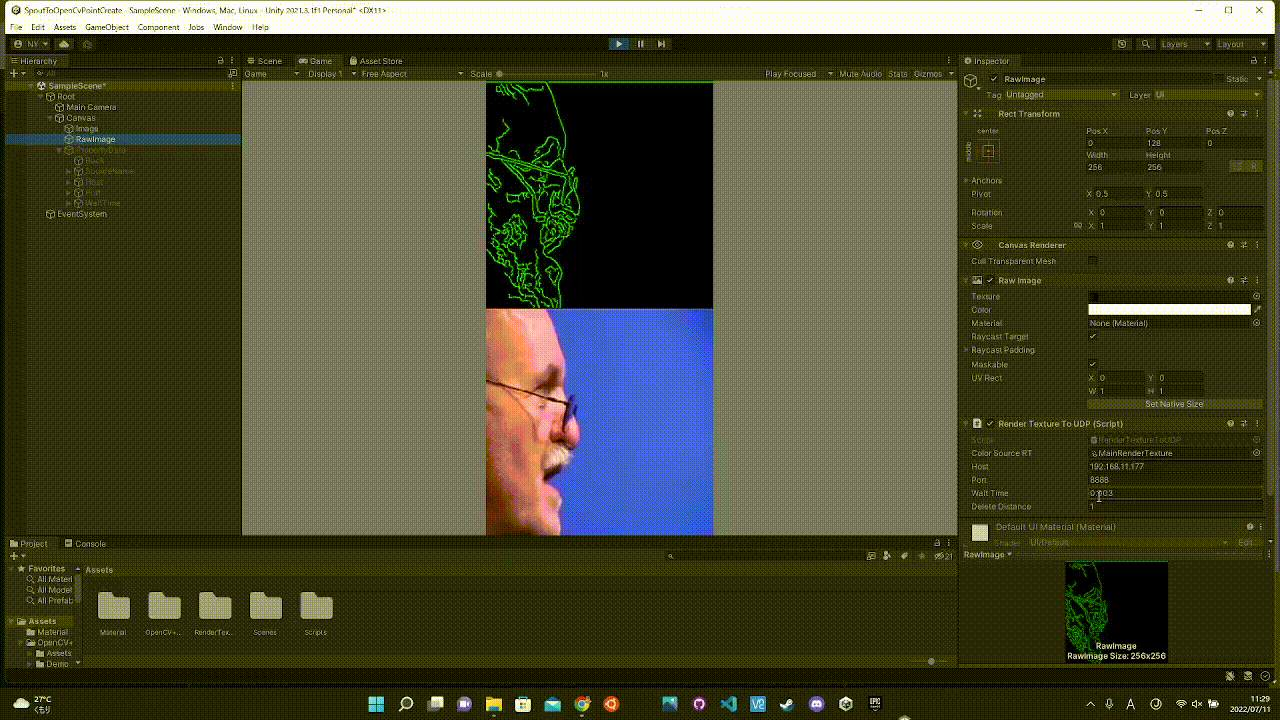Toggle the Hierarchy panel lock icon
Viewport: 1280px width, 720px height.
tap(220, 61)
